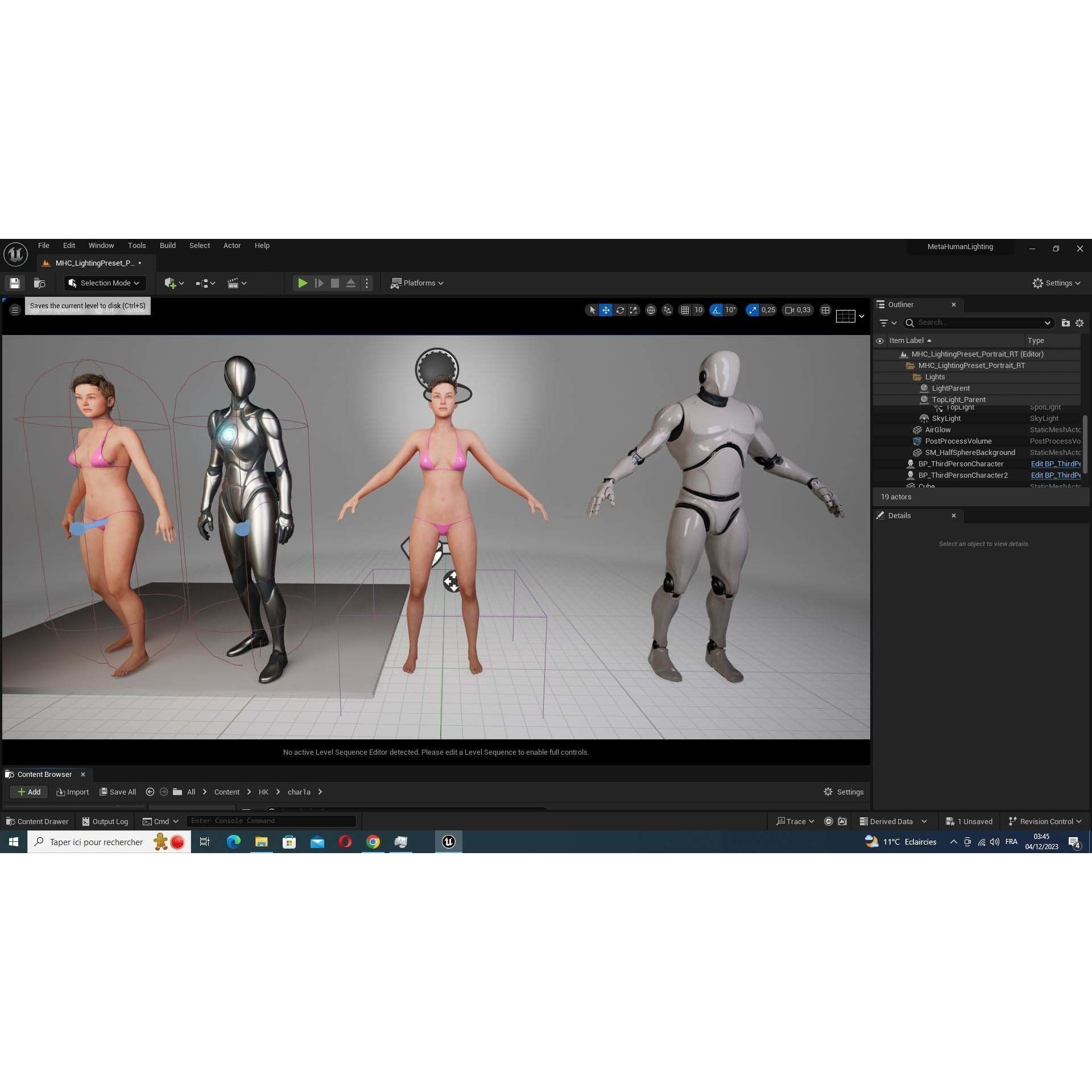Toggle world/local coordinate space globe icon

[x=651, y=310]
